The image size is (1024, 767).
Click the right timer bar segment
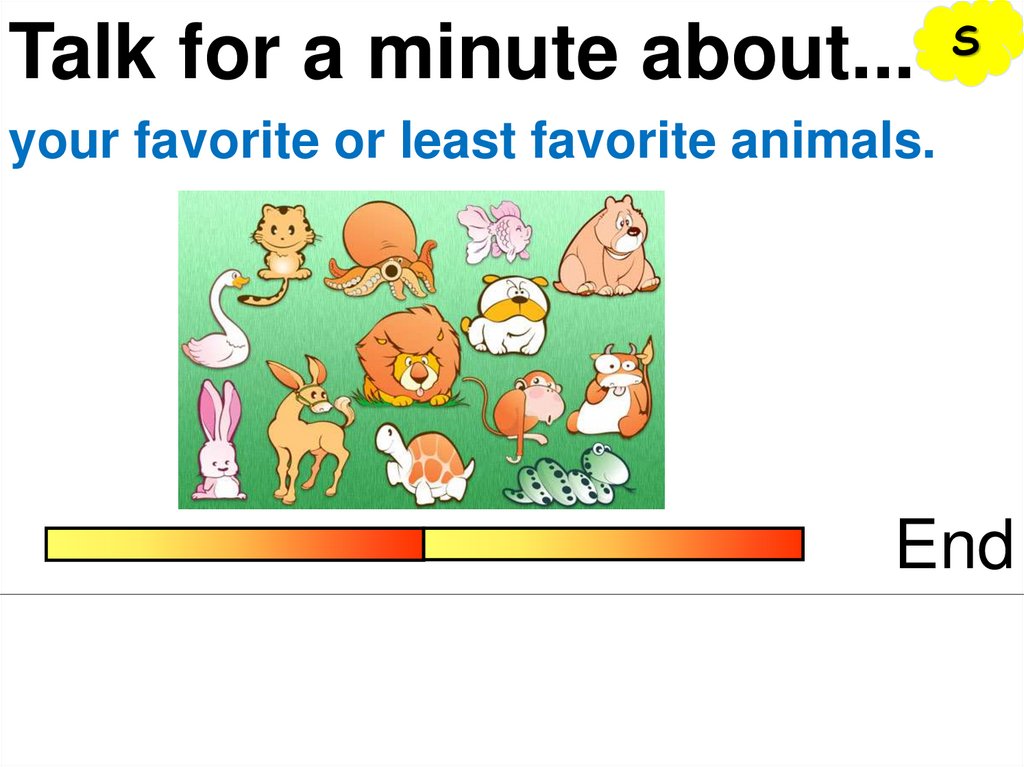(x=613, y=544)
